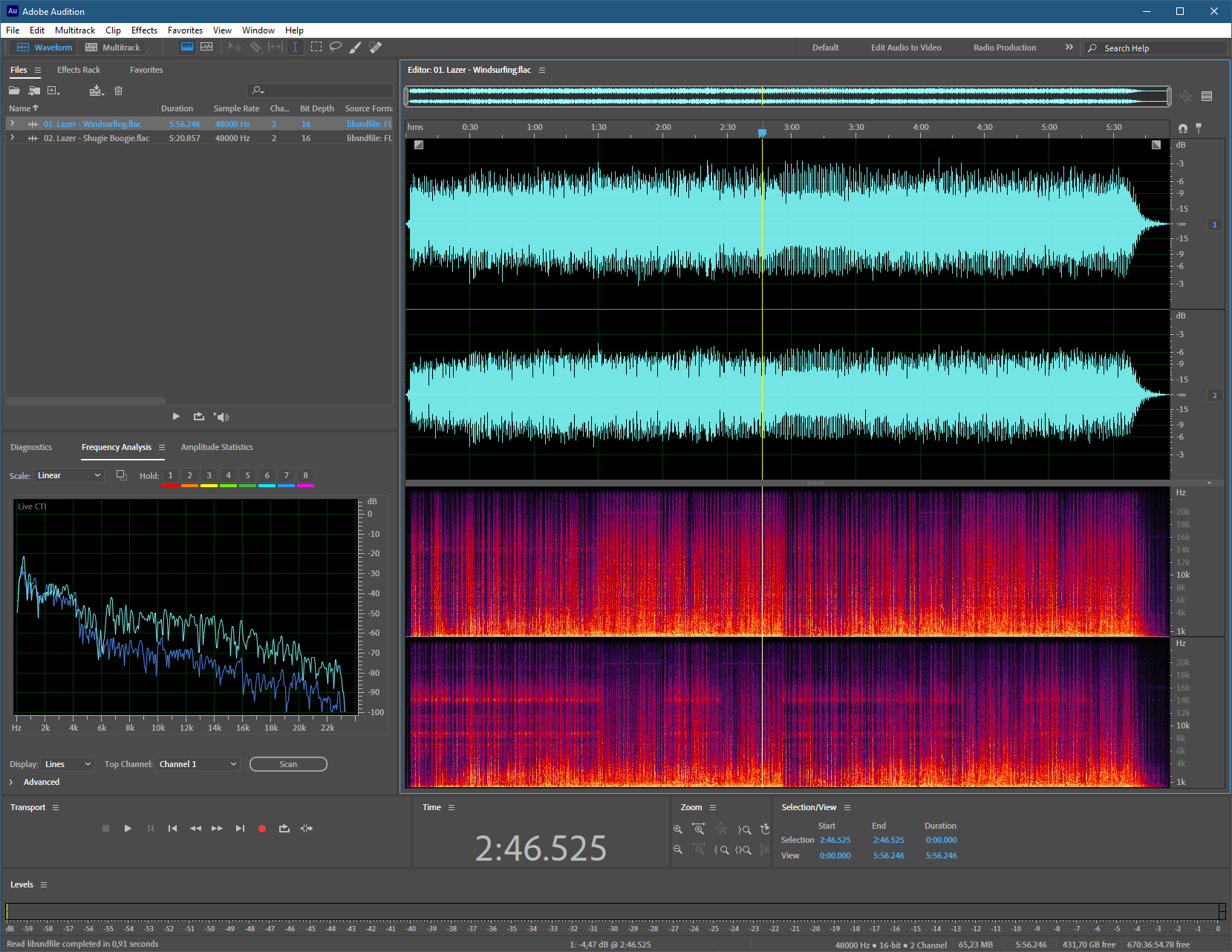Play preview in the Files panel
This screenshot has width=1232, height=952.
(x=176, y=417)
